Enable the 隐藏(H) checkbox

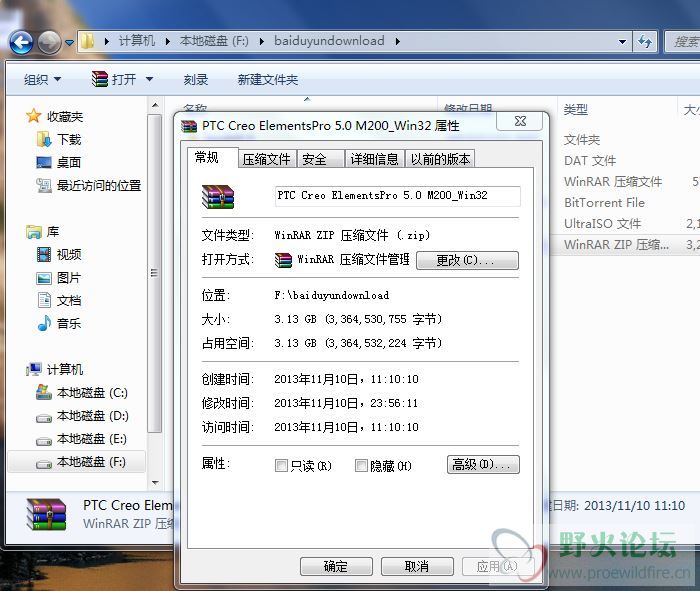pyautogui.click(x=361, y=466)
